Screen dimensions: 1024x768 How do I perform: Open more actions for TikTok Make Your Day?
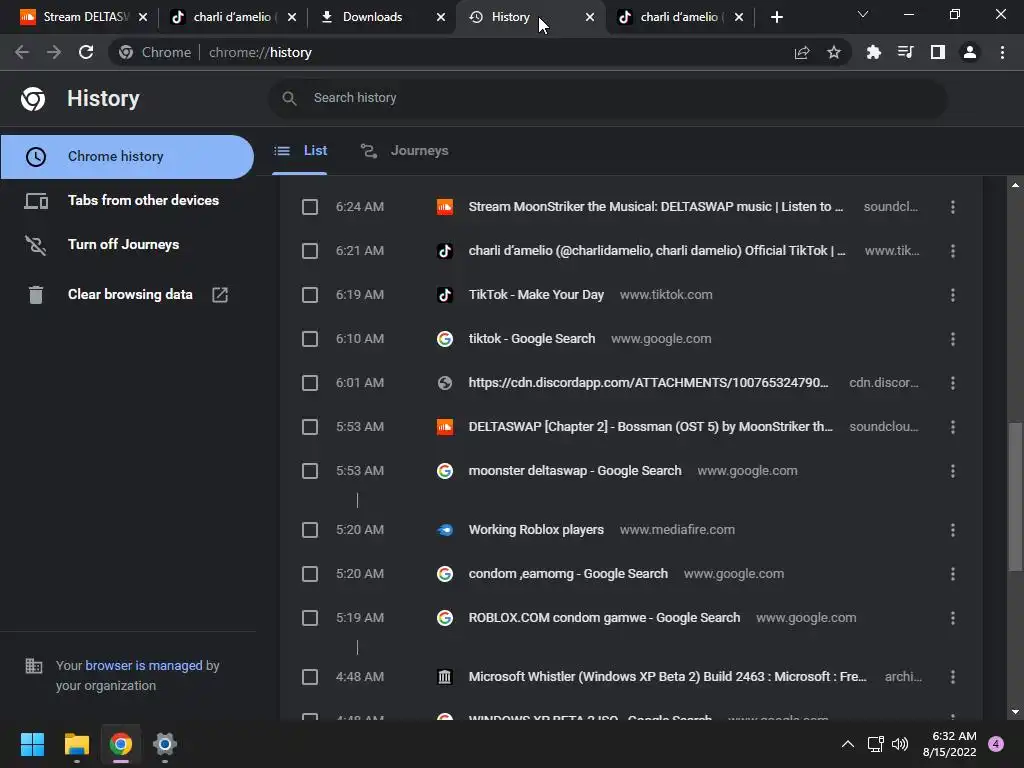tap(953, 295)
